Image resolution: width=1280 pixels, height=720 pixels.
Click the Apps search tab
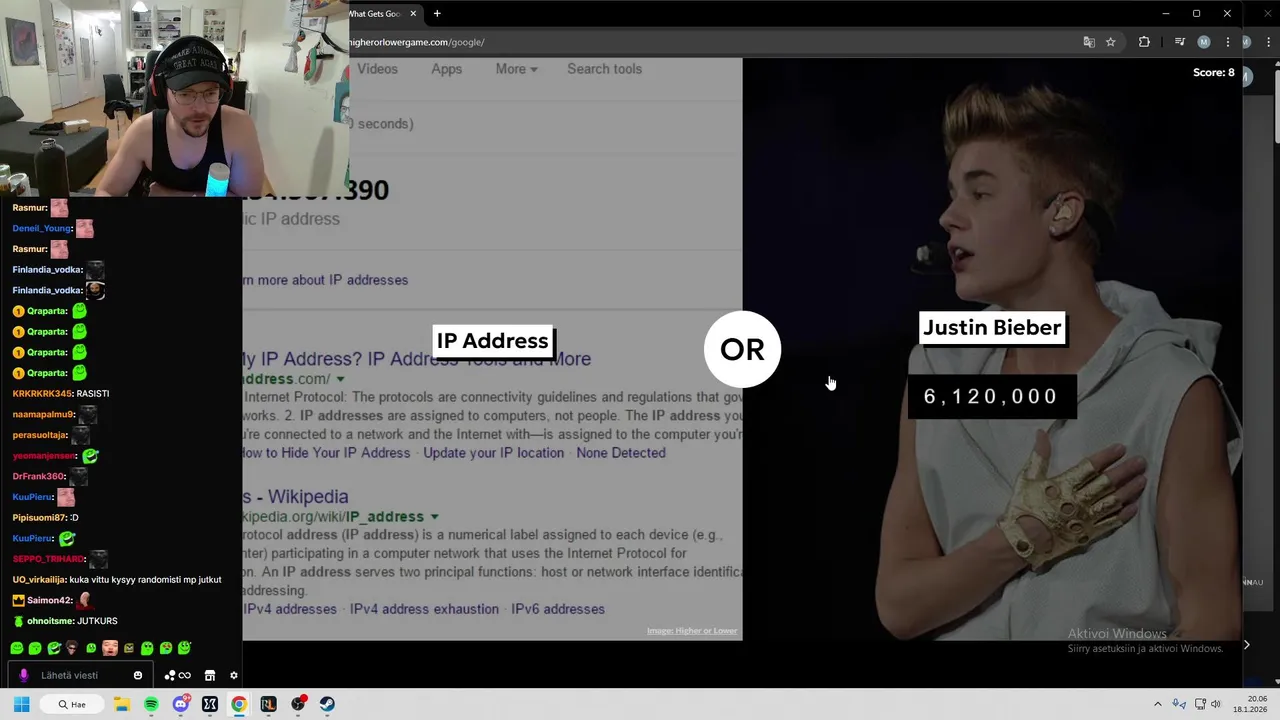(447, 69)
